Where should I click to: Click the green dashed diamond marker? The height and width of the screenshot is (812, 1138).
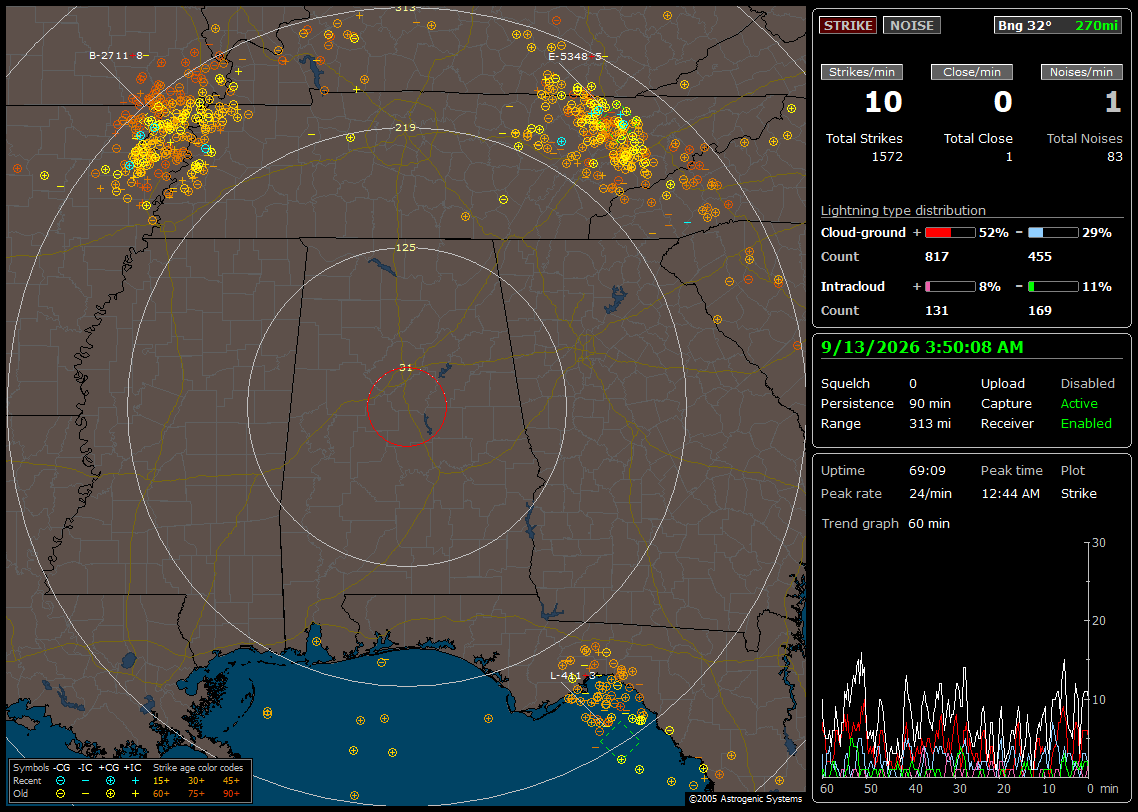(621, 739)
